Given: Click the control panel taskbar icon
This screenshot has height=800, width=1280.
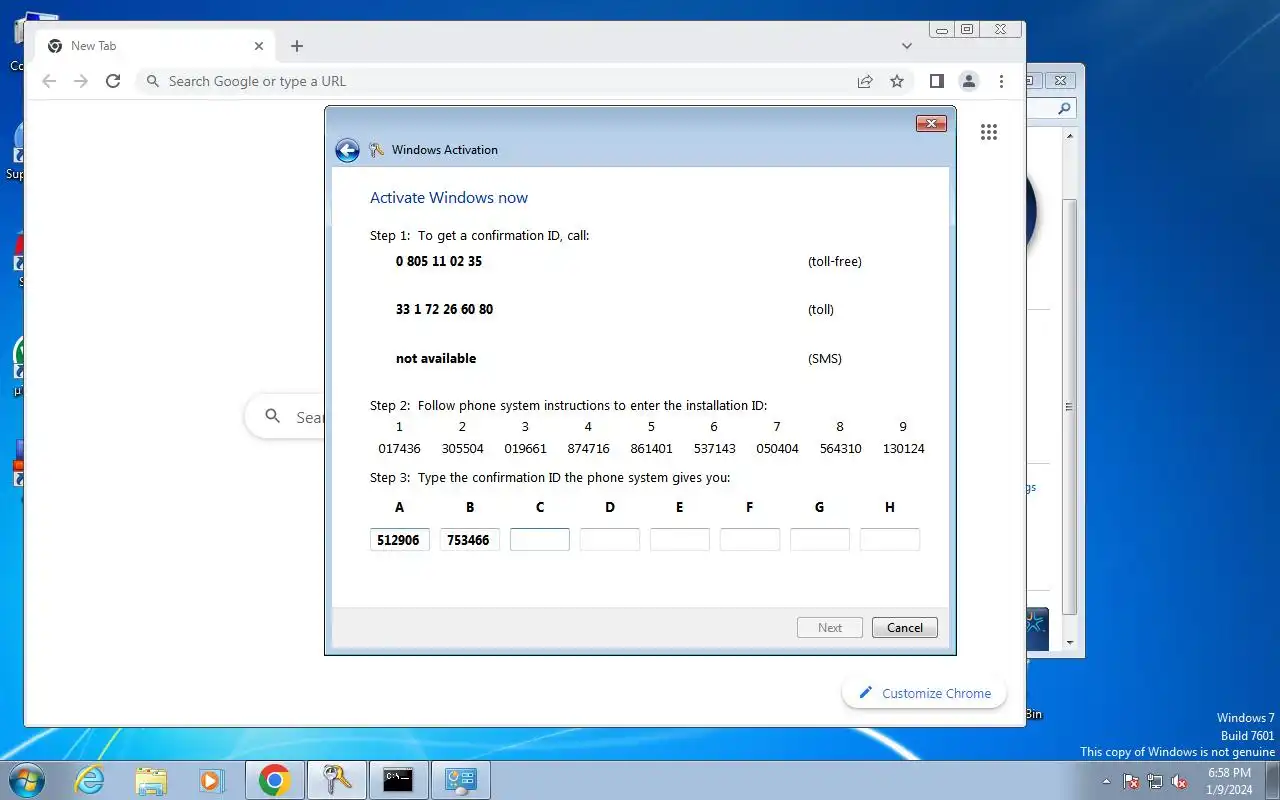Looking at the screenshot, I should coord(461,780).
